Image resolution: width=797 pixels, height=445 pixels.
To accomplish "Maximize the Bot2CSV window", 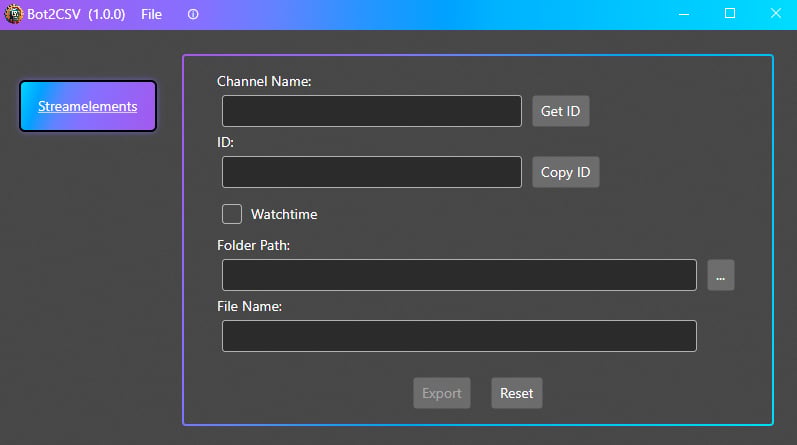I will click(730, 14).
